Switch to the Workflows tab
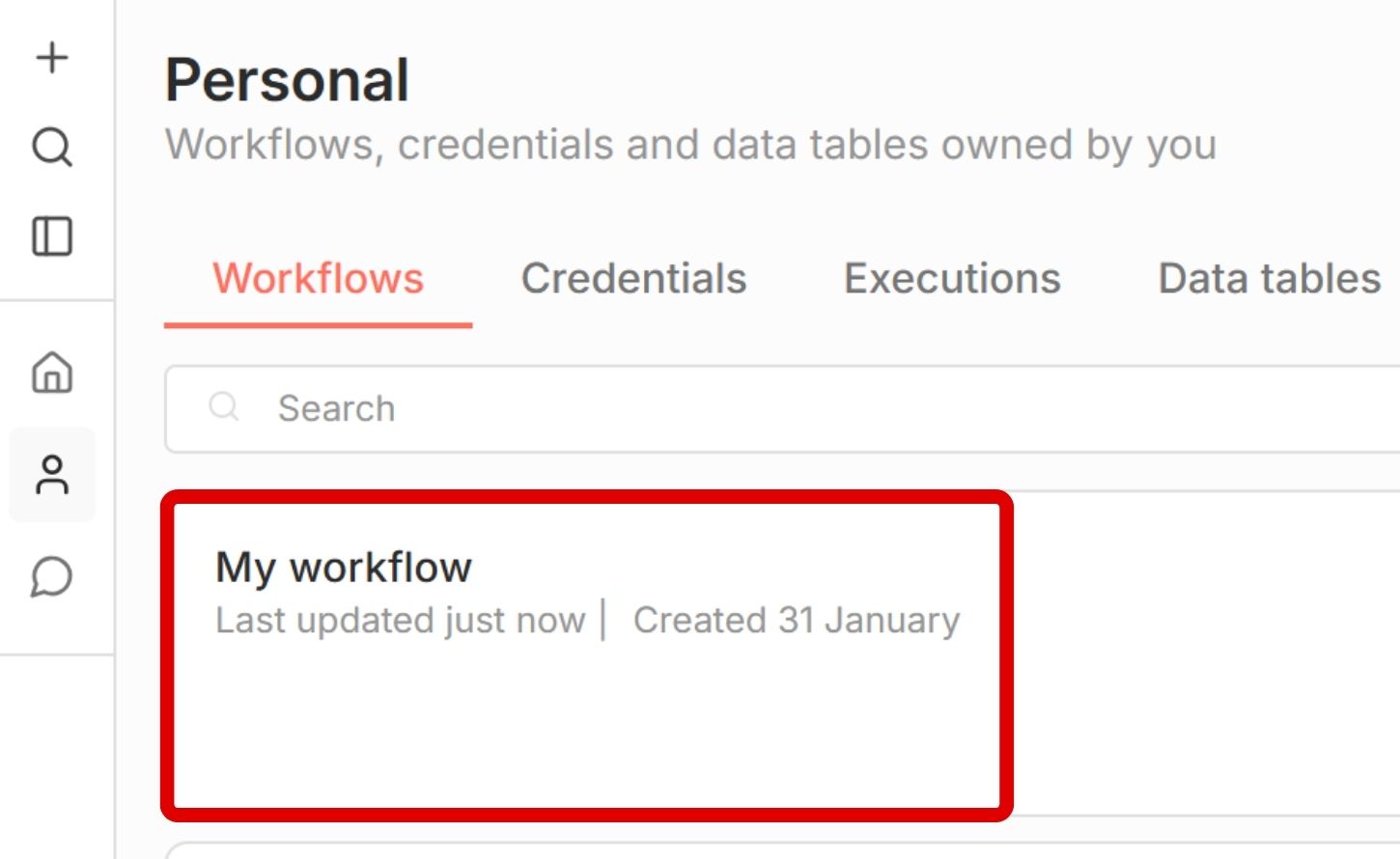The width and height of the screenshot is (1400, 859). click(x=318, y=278)
